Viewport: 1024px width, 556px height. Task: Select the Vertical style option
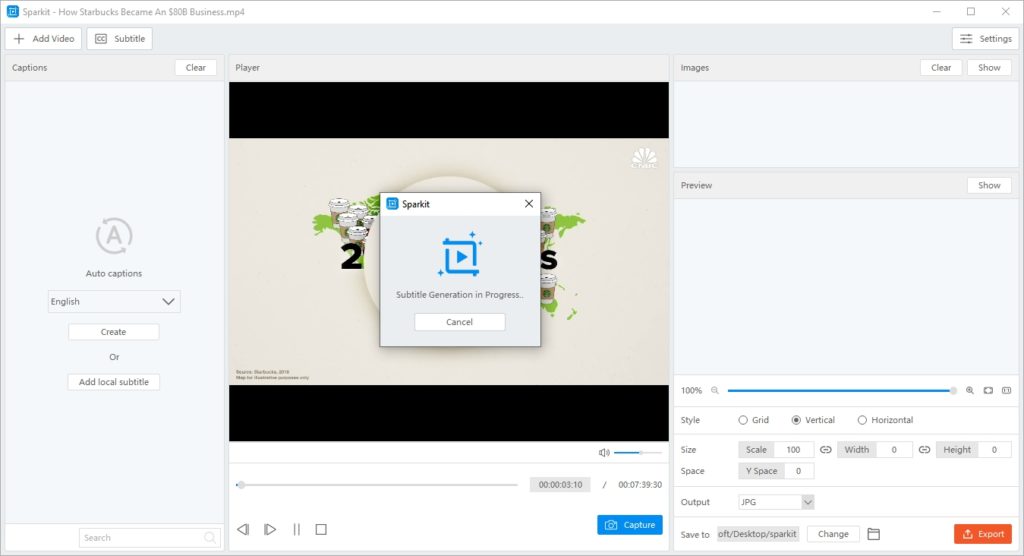tap(812, 420)
